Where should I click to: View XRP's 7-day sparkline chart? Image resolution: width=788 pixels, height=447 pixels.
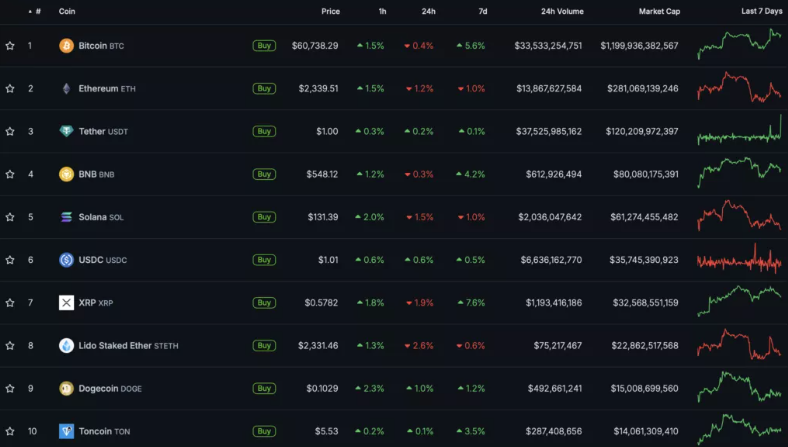739,301
